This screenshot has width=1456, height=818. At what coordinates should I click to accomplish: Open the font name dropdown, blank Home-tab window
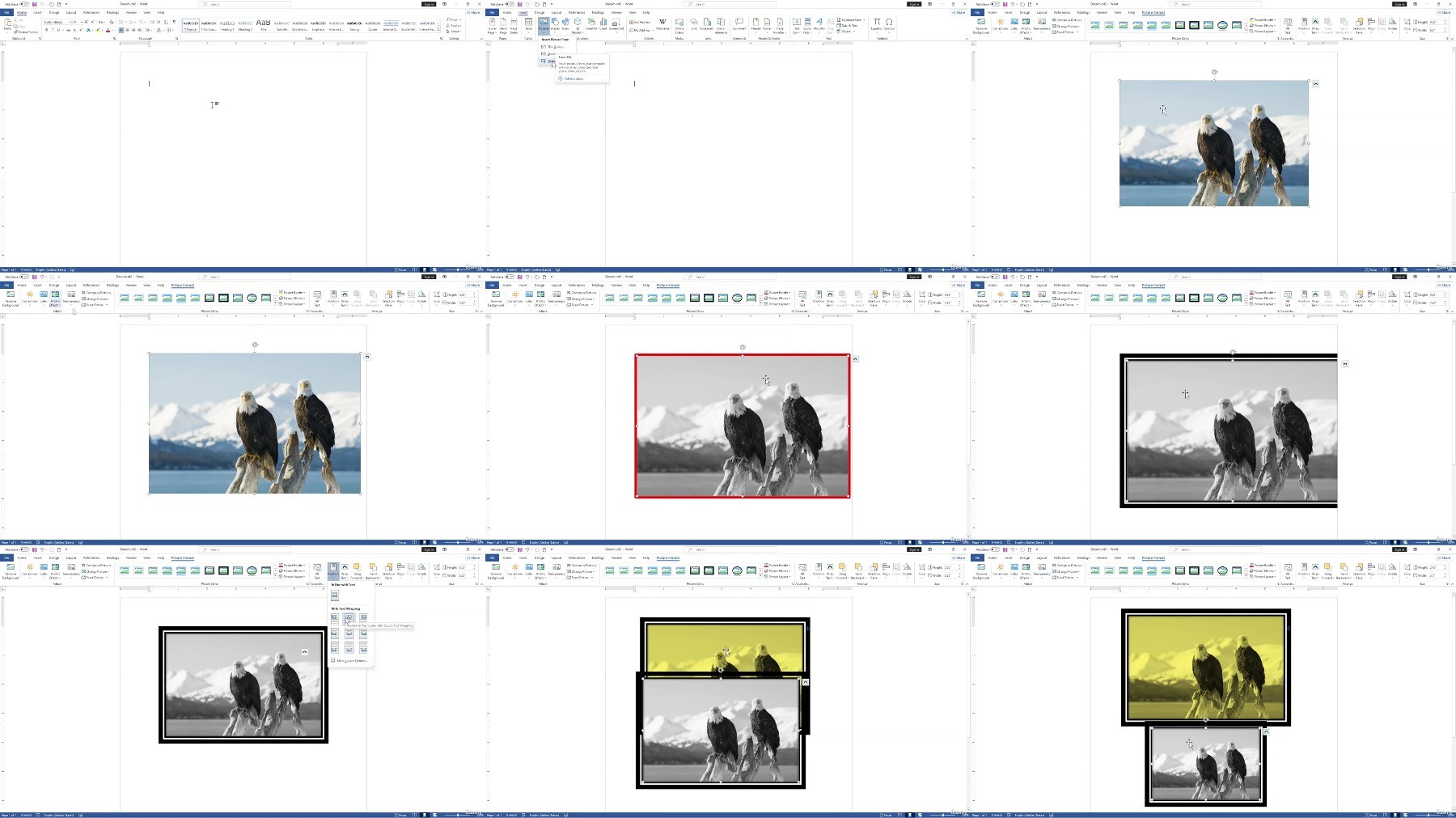tap(70, 22)
